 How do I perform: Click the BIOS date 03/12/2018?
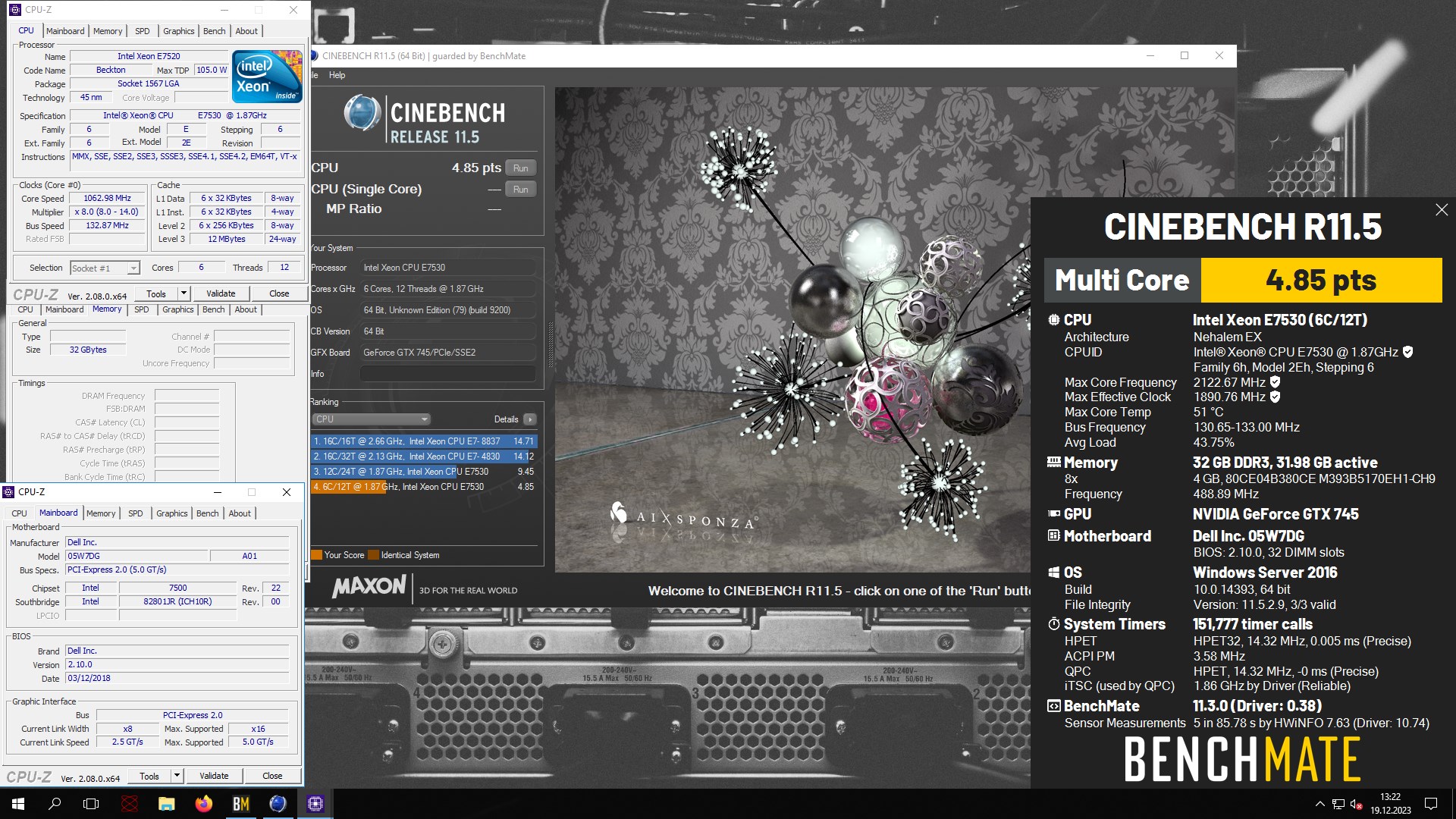coord(177,679)
